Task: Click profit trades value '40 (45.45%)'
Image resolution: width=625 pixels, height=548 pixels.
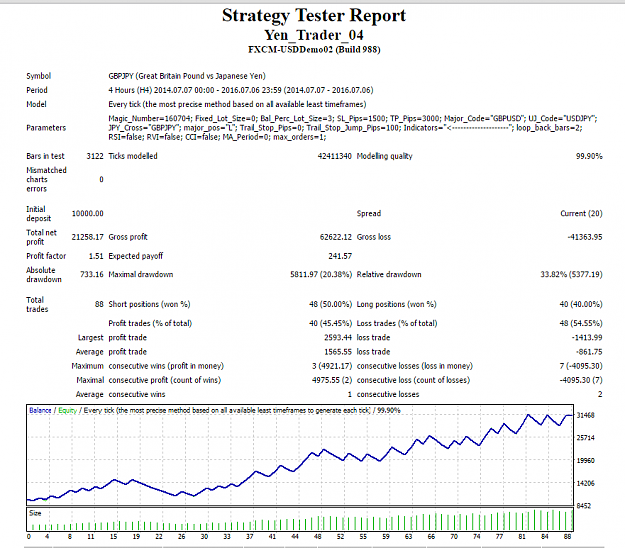Action: click(x=330, y=323)
